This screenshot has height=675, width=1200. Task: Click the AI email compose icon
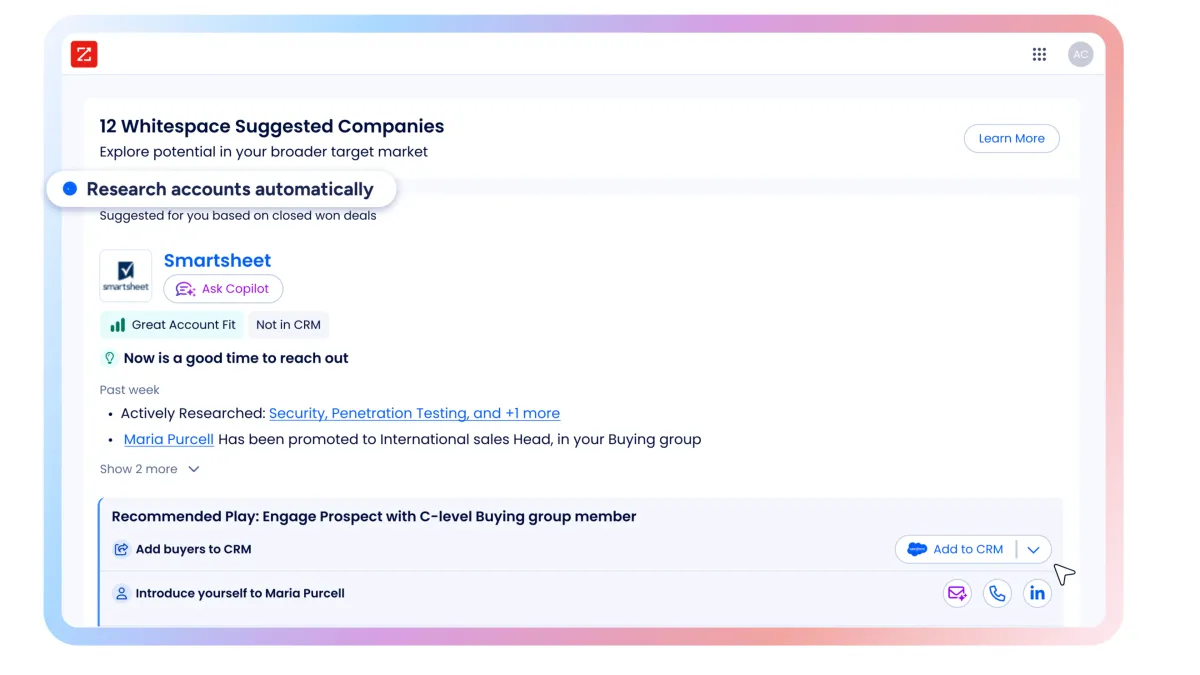tap(957, 593)
